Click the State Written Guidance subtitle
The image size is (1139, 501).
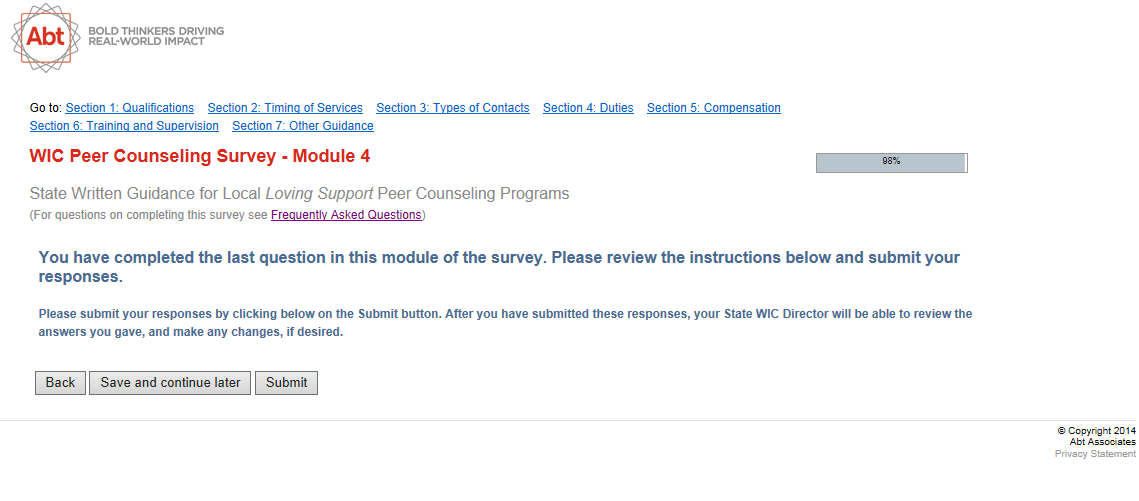299,194
